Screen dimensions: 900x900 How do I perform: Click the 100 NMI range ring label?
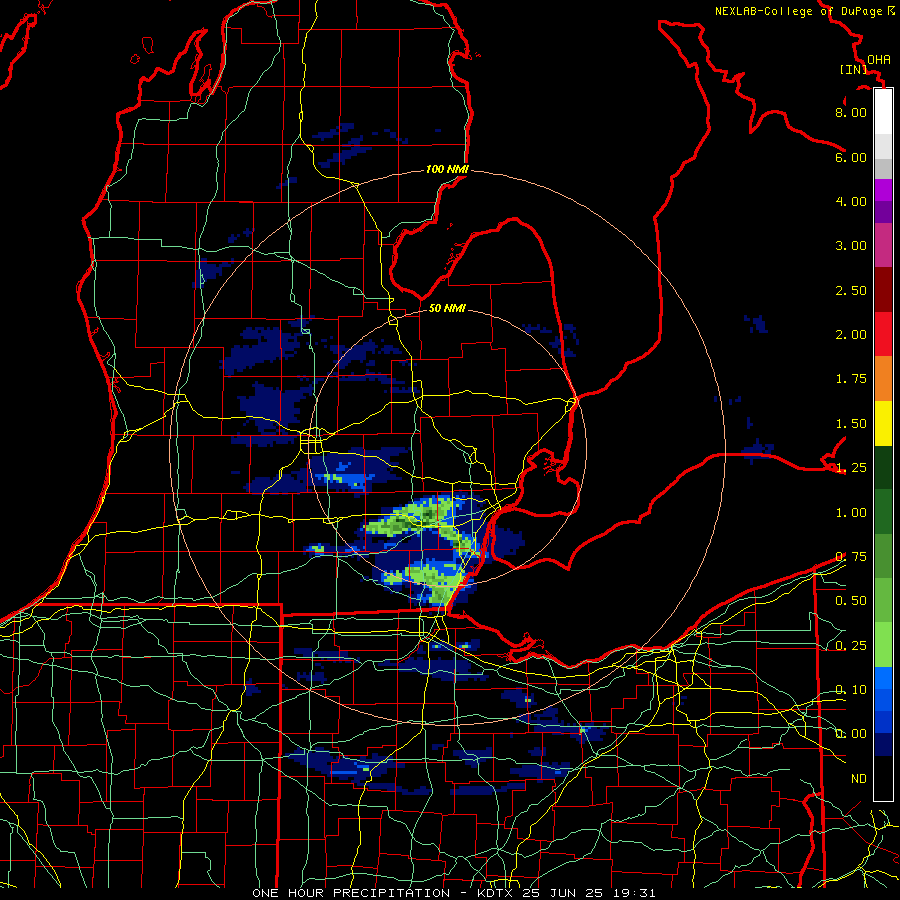click(447, 169)
